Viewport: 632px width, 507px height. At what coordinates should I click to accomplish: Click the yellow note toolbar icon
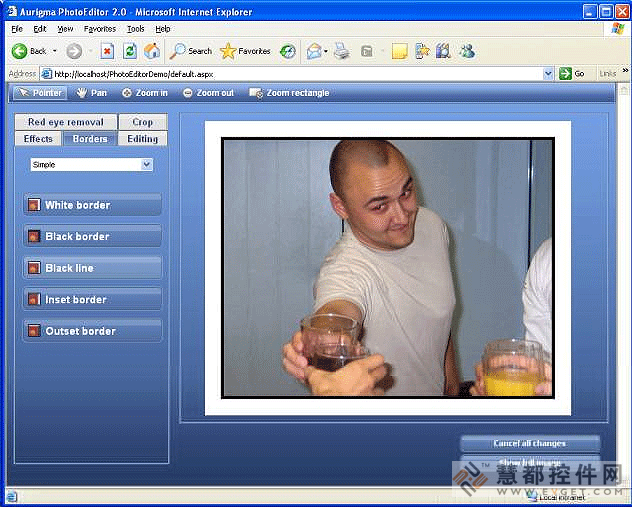399,51
